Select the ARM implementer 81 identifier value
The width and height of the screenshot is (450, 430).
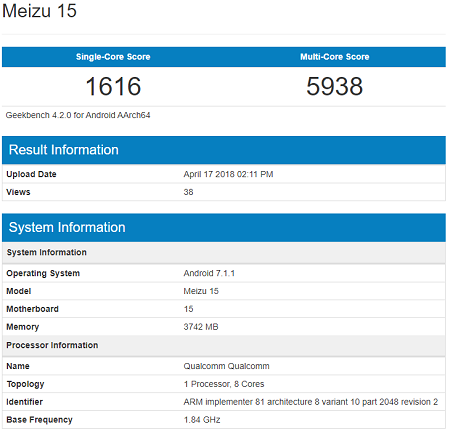point(311,402)
